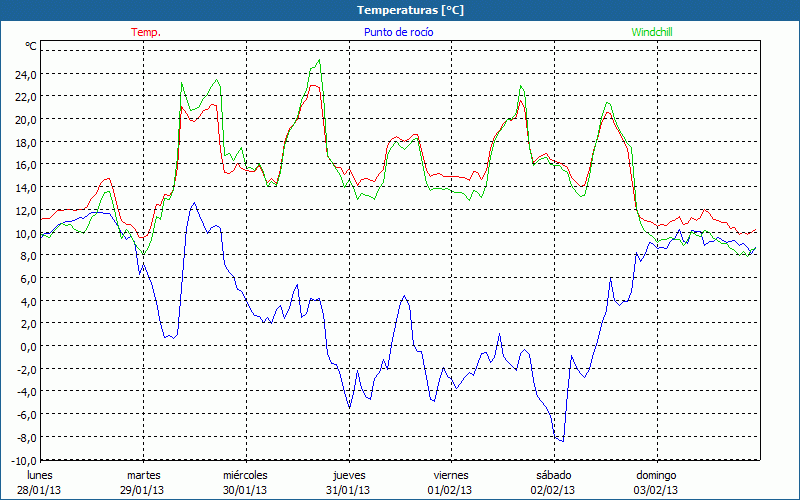Click the domingo day label
Screen dimensions: 800x500
click(656, 475)
